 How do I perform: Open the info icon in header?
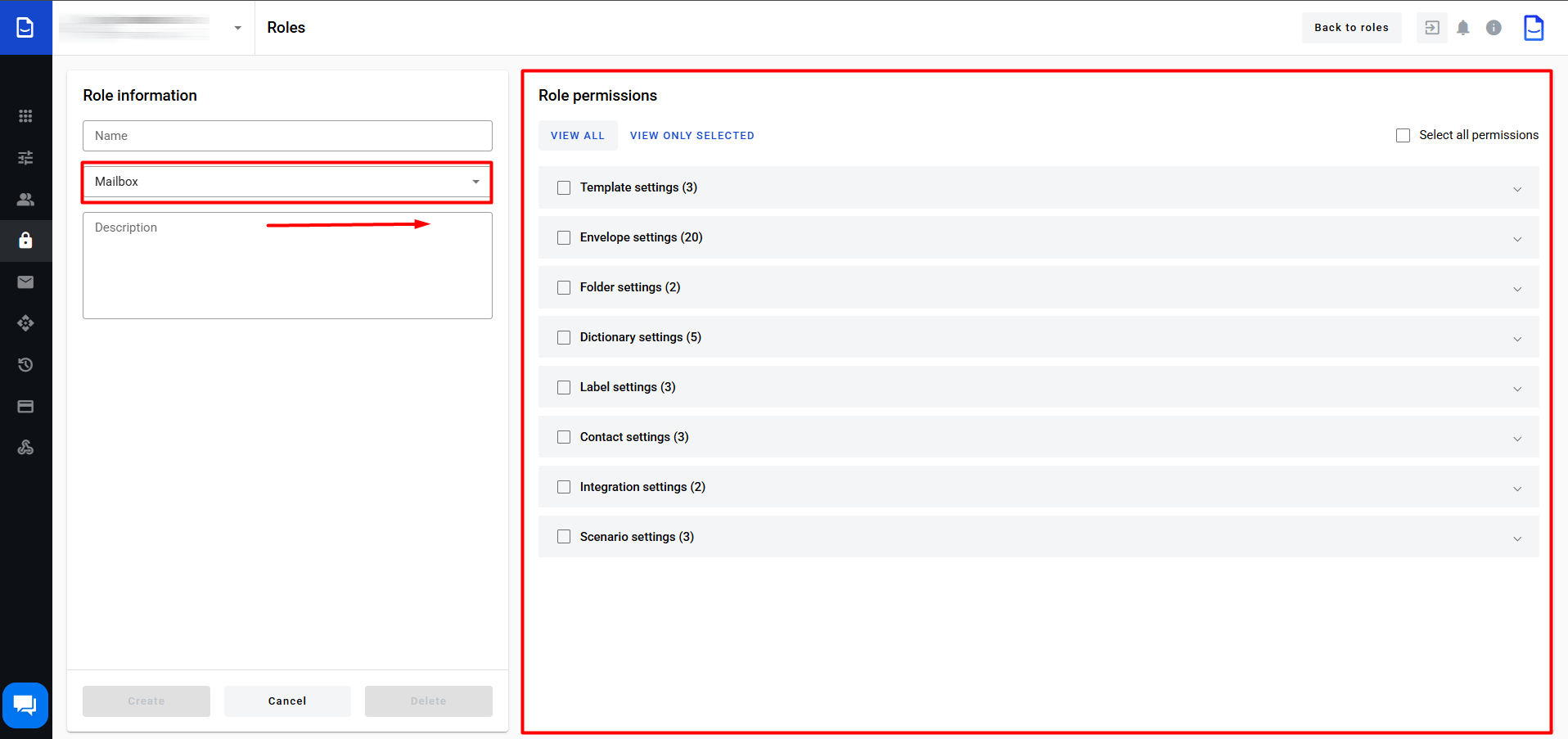coord(1494,28)
